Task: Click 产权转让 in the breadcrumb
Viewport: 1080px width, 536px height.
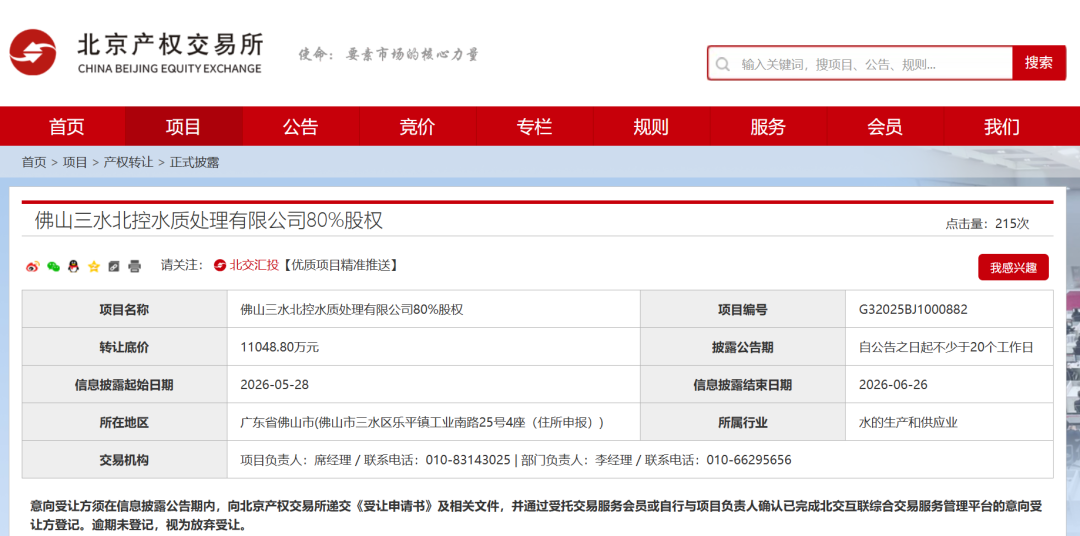Action: pos(128,163)
